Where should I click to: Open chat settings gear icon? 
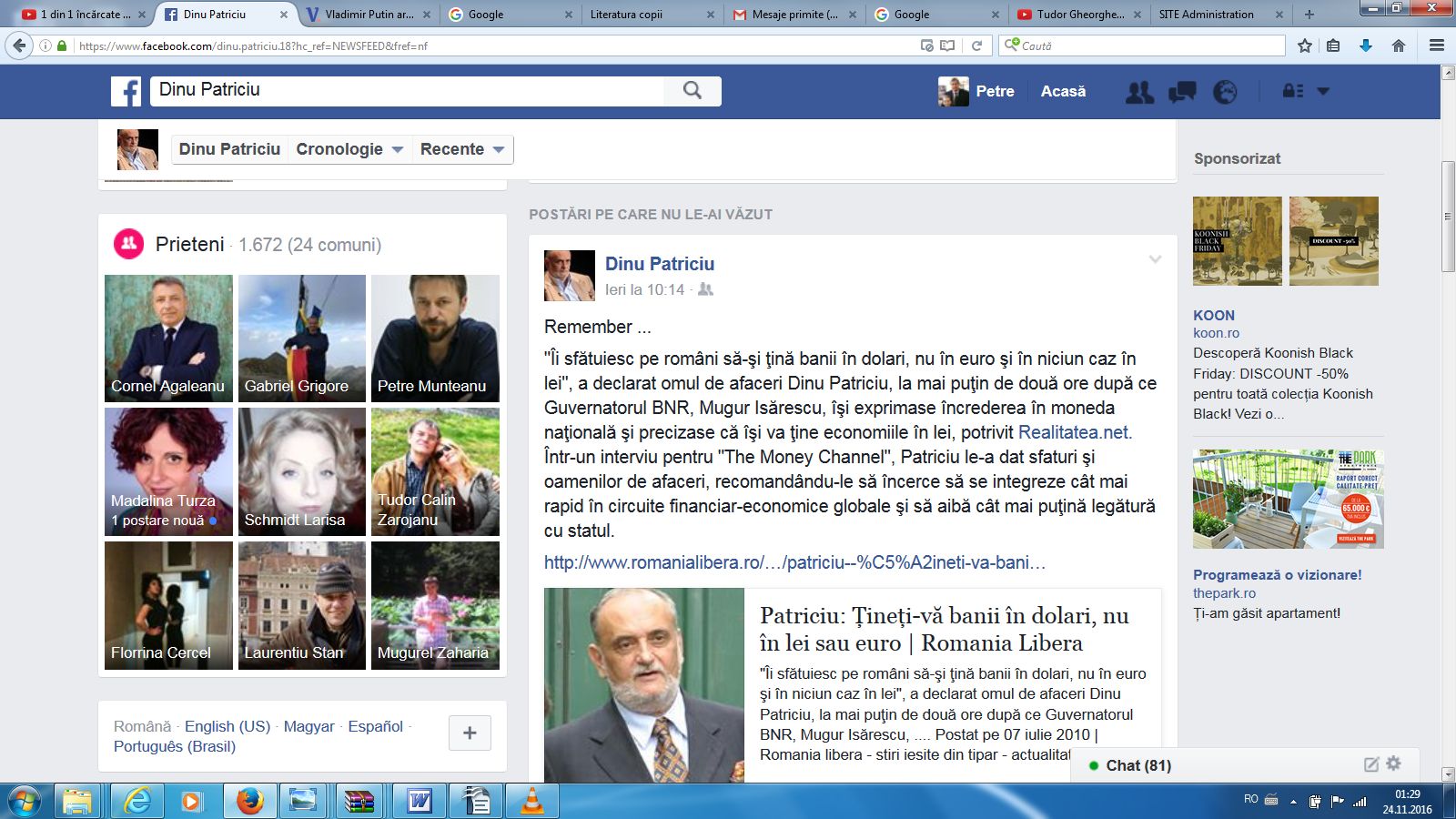click(x=1393, y=763)
